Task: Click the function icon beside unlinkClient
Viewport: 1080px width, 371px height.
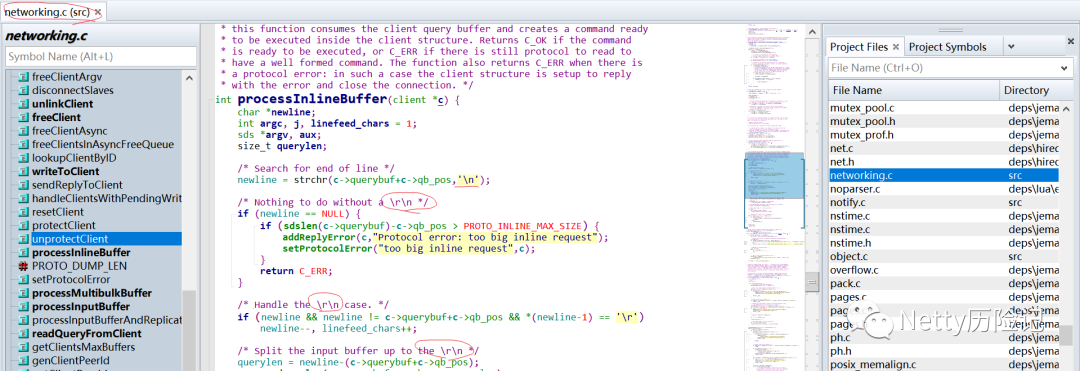Action: coord(23,104)
